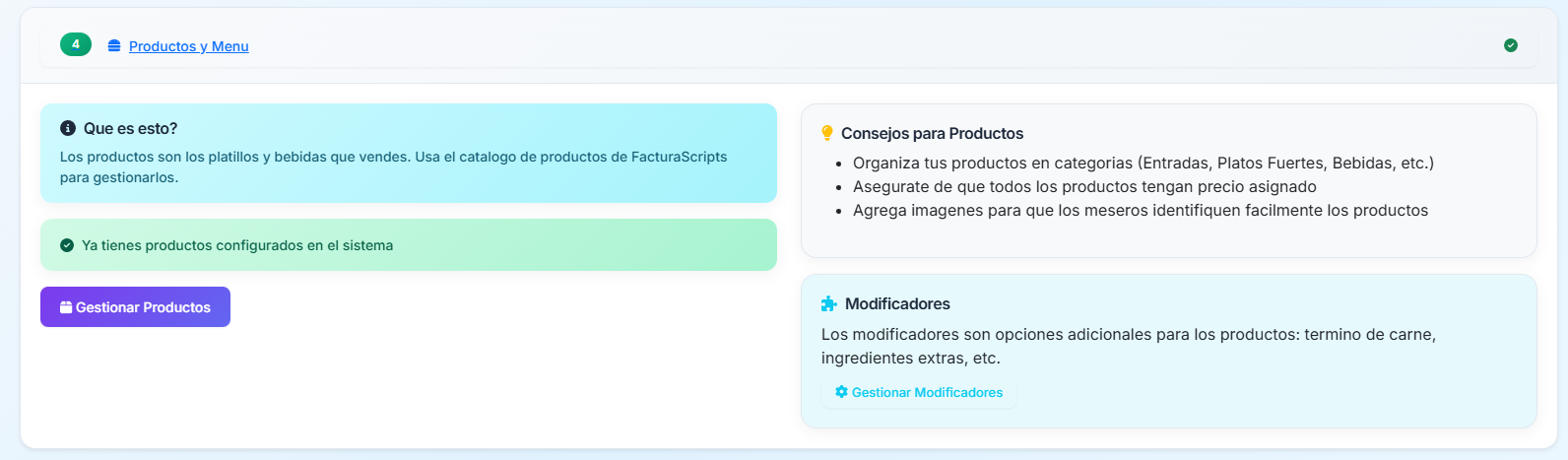Collapse the Productos y Menu step header bar
Image resolution: width=1568 pixels, height=460 pixels.
788,46
